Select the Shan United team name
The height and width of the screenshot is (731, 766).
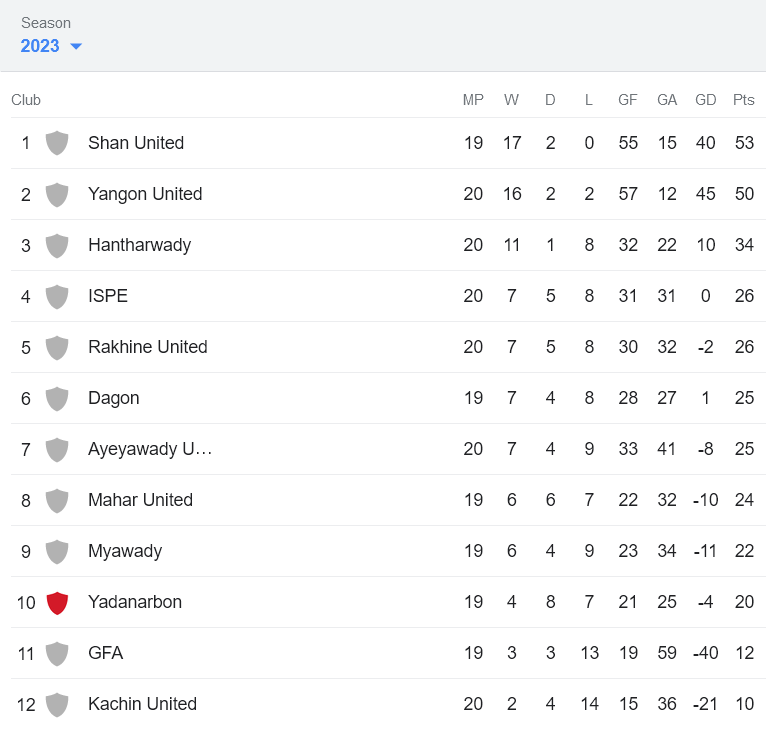(x=136, y=143)
